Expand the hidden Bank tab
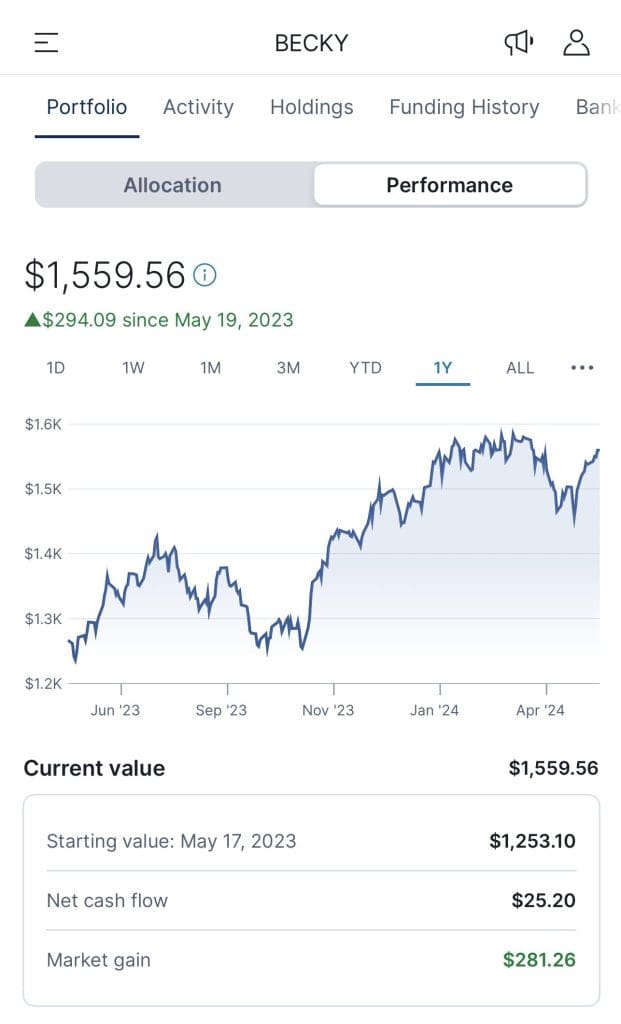621x1024 pixels. (x=598, y=107)
